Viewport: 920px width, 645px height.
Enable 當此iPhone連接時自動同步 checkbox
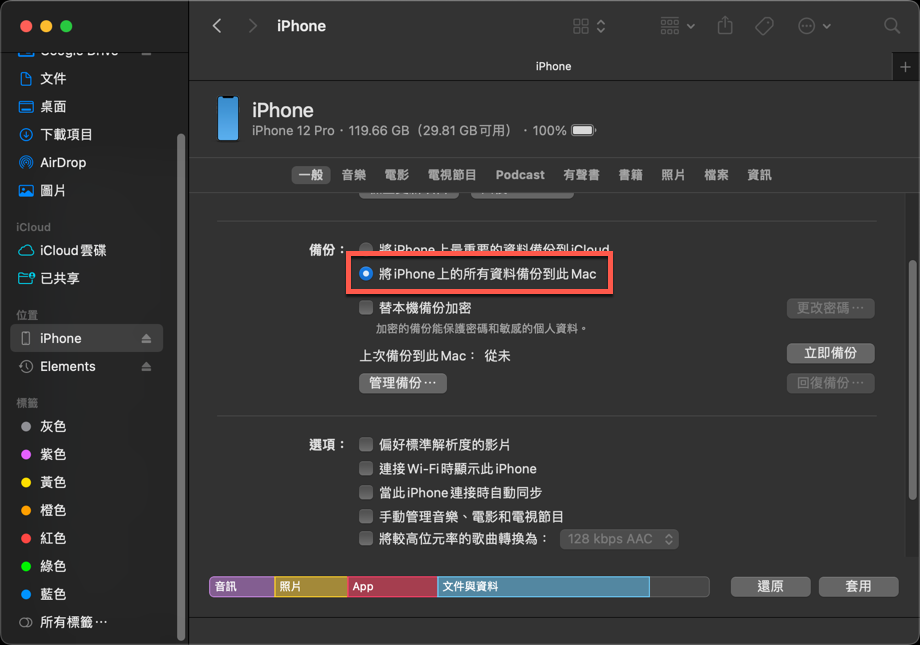(x=366, y=492)
